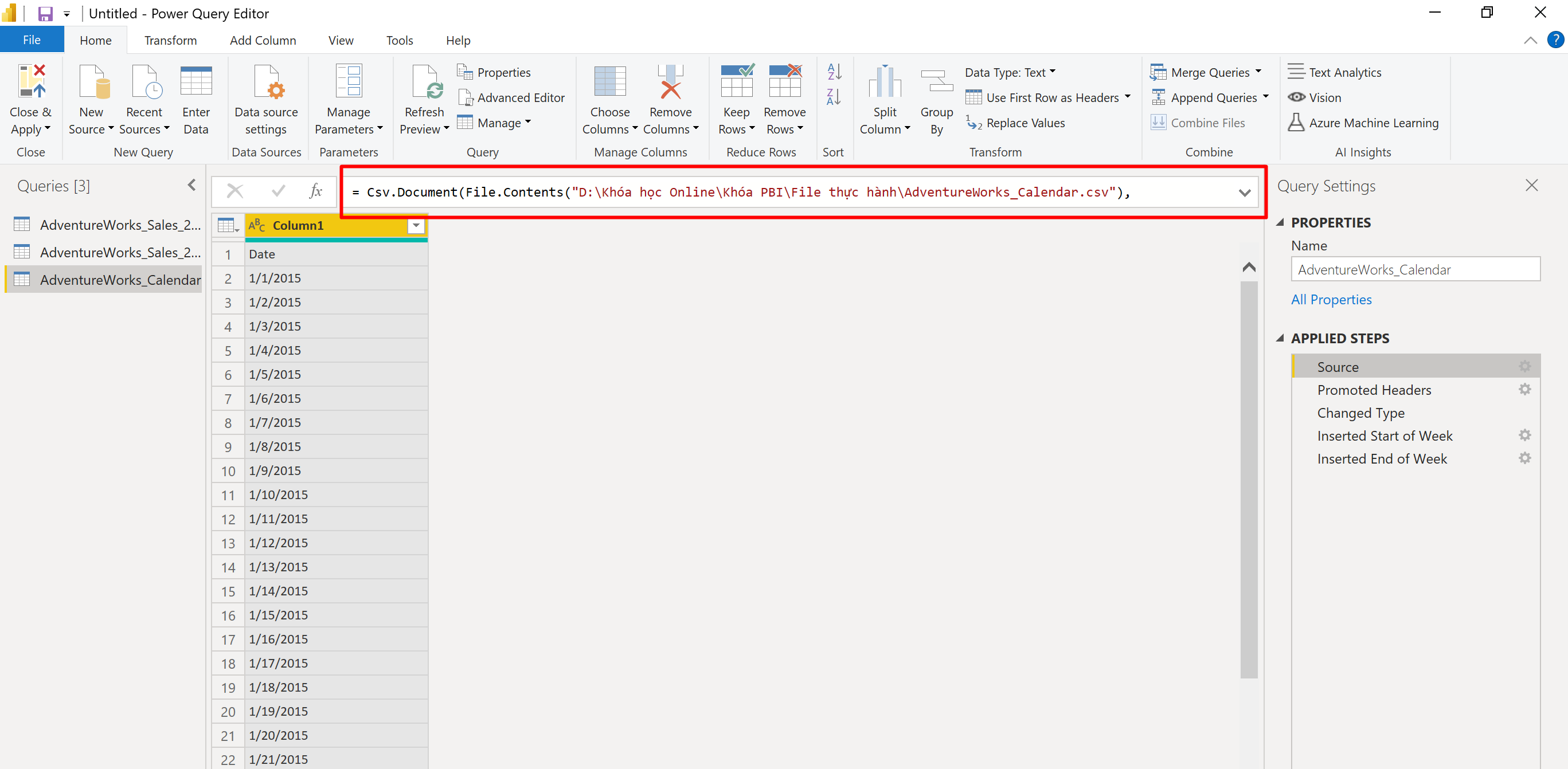Launch the Advanced Editor

(511, 97)
